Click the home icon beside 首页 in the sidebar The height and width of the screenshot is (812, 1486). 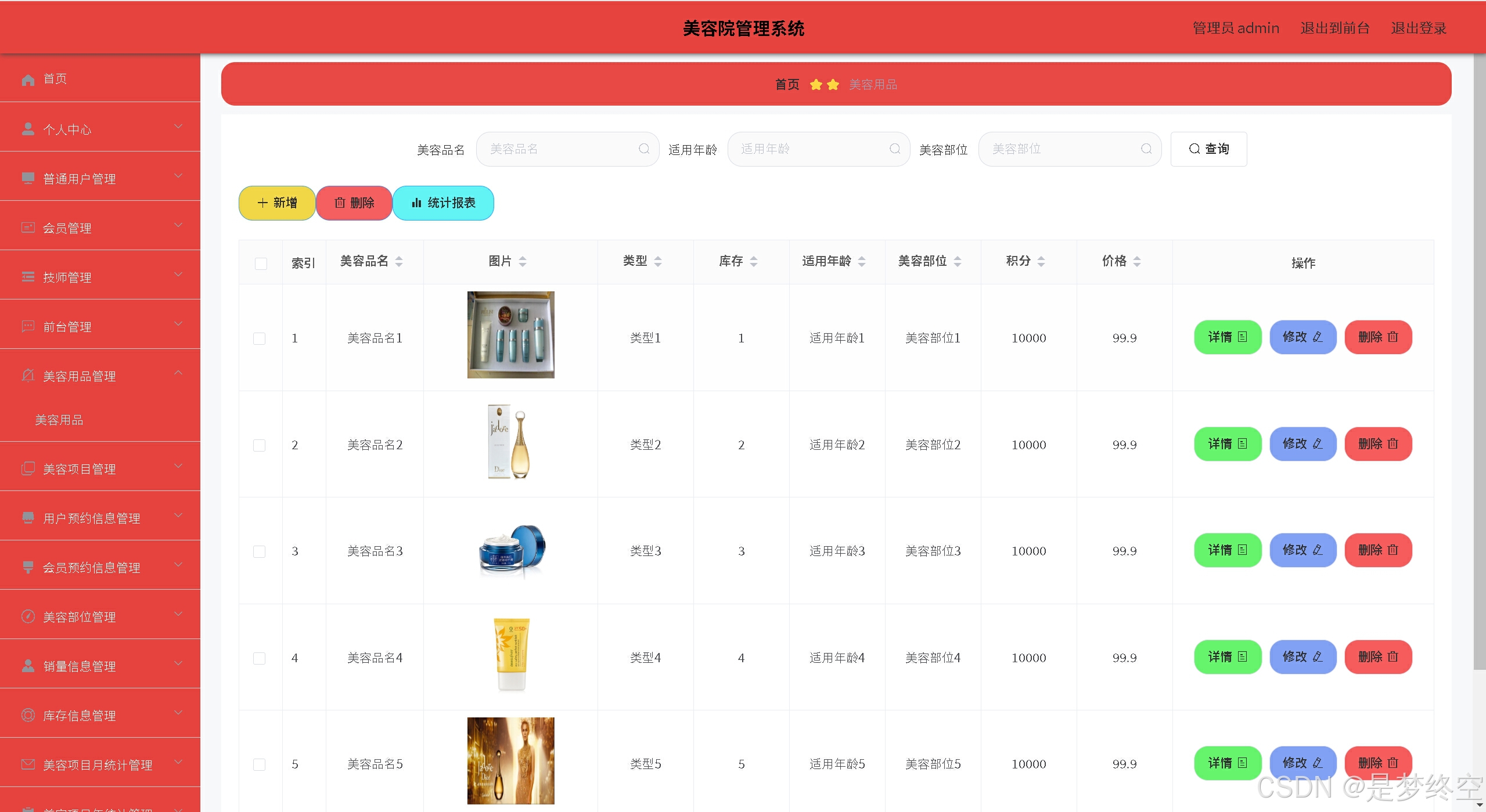(28, 80)
